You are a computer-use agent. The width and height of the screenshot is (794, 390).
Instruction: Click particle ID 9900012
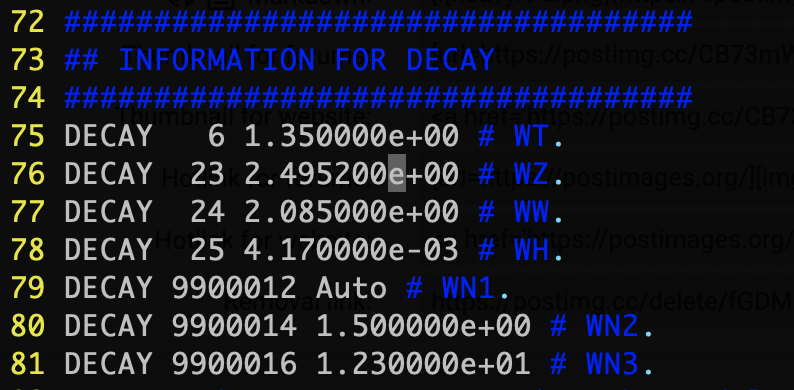click(234, 287)
